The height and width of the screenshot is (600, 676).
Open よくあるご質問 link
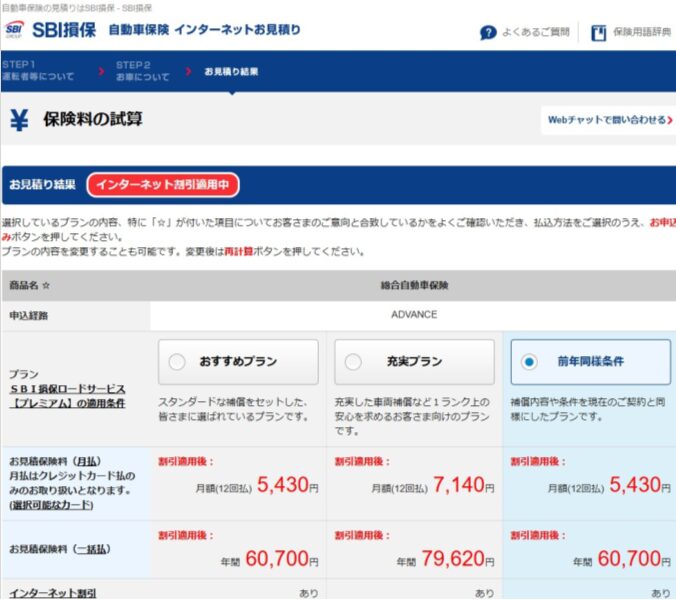coord(536,32)
